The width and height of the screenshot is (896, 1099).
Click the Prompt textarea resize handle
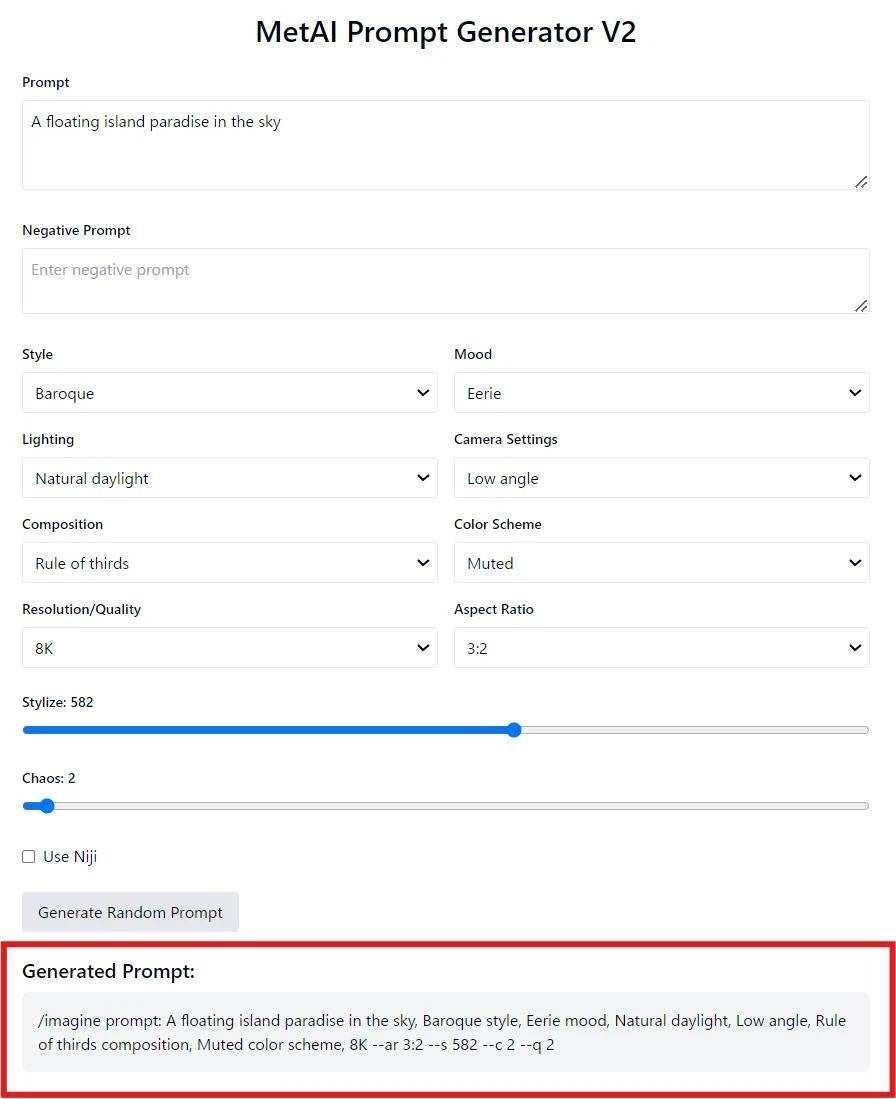point(861,182)
